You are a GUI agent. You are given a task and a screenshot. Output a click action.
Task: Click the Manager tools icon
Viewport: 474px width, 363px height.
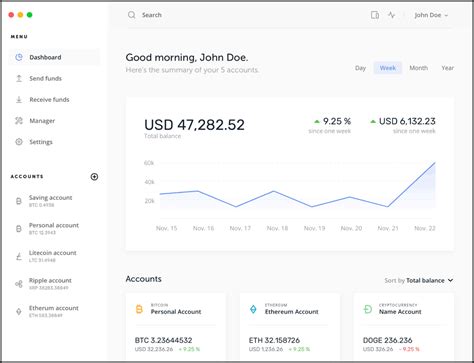19,121
